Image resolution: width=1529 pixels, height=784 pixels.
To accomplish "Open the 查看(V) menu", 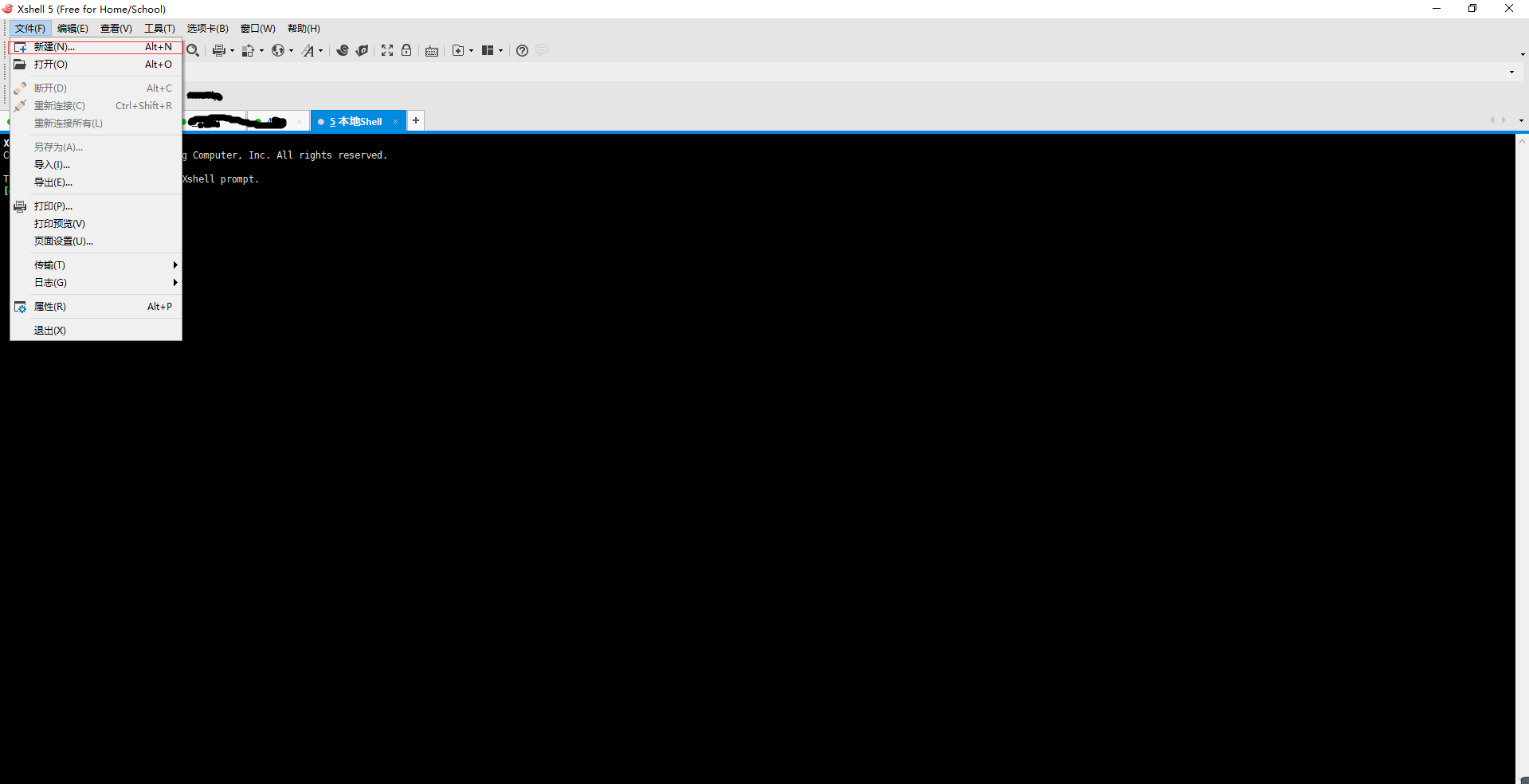I will [116, 29].
